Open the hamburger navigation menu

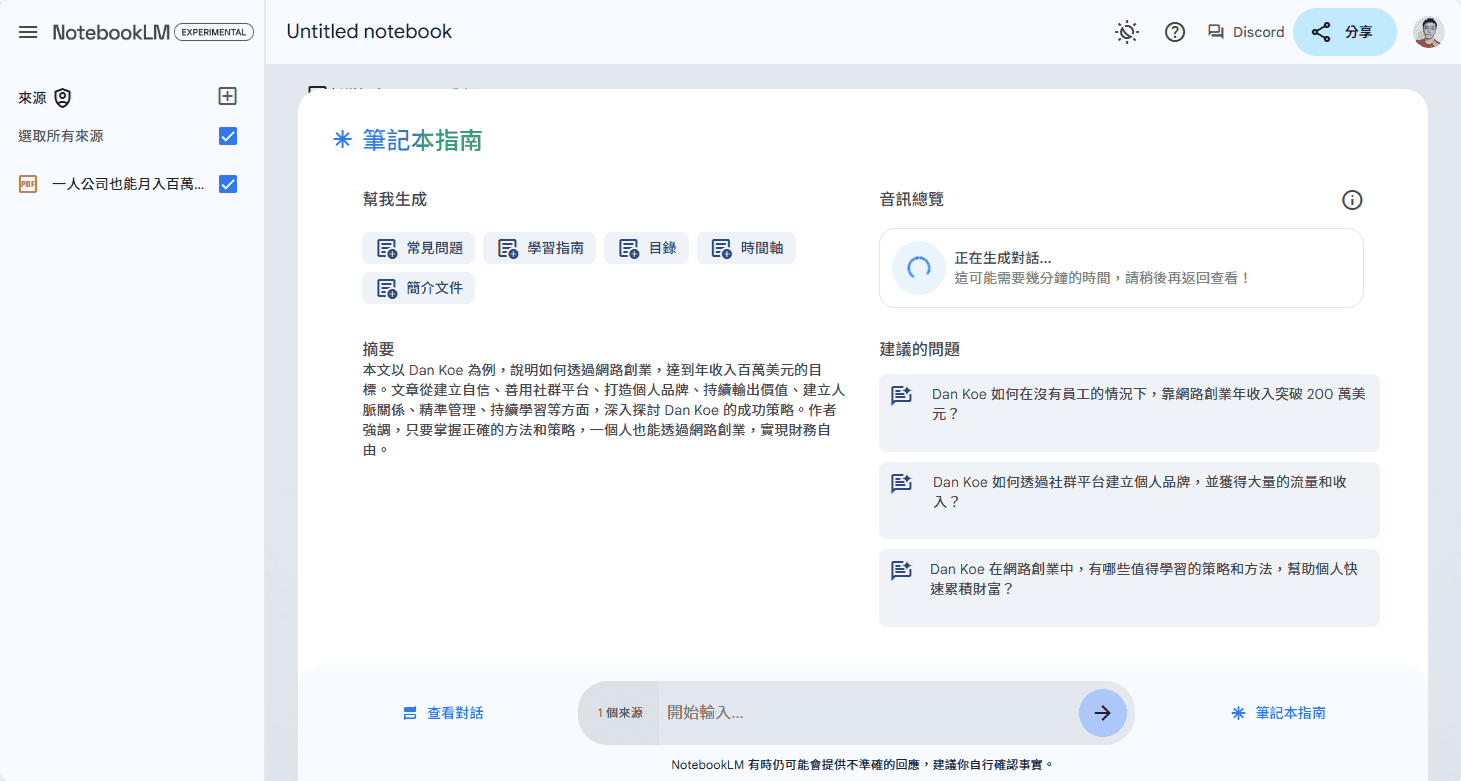(x=28, y=32)
